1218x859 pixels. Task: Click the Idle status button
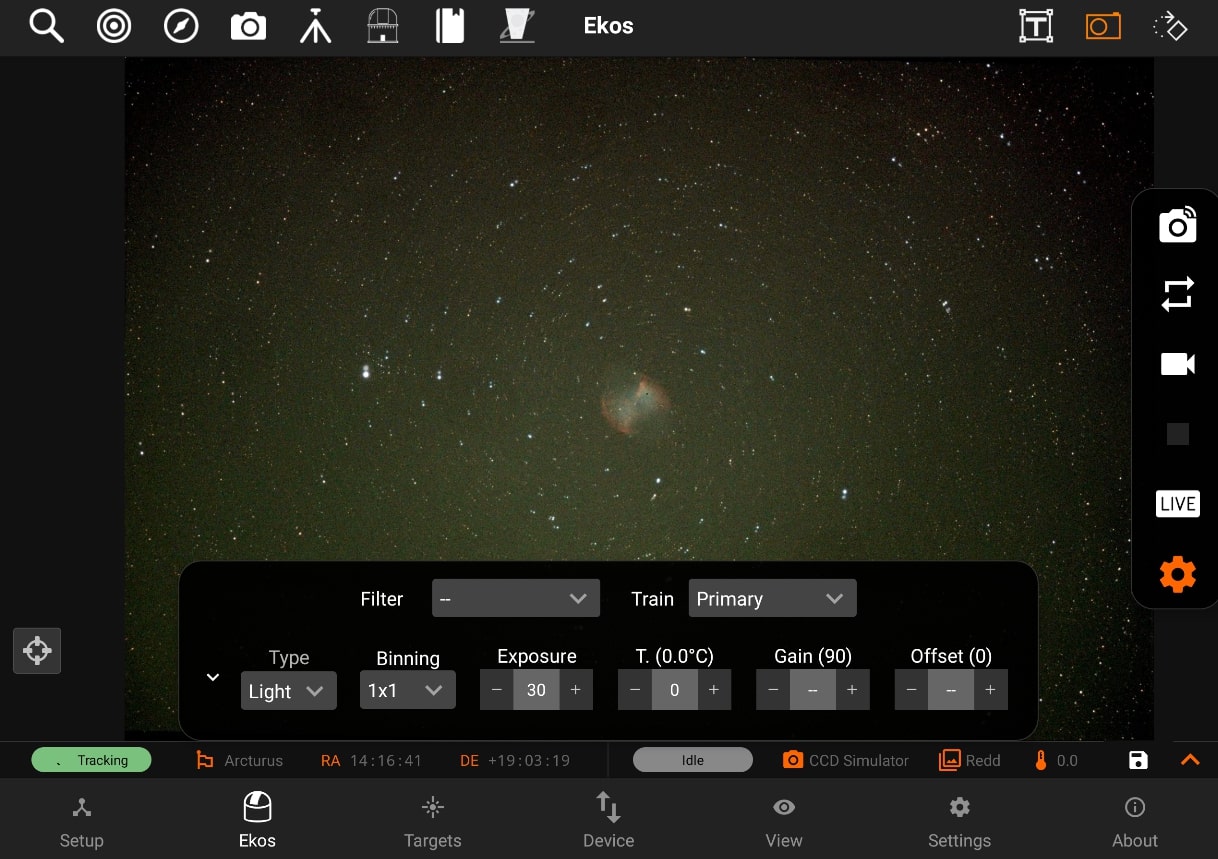pos(693,760)
